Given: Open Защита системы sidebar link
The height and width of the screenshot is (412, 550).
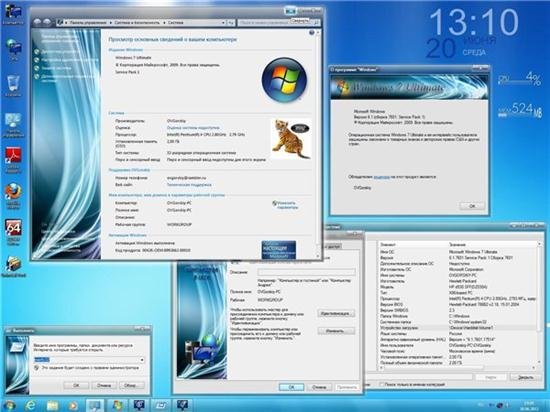Looking at the screenshot, I should pyautogui.click(x=57, y=68).
